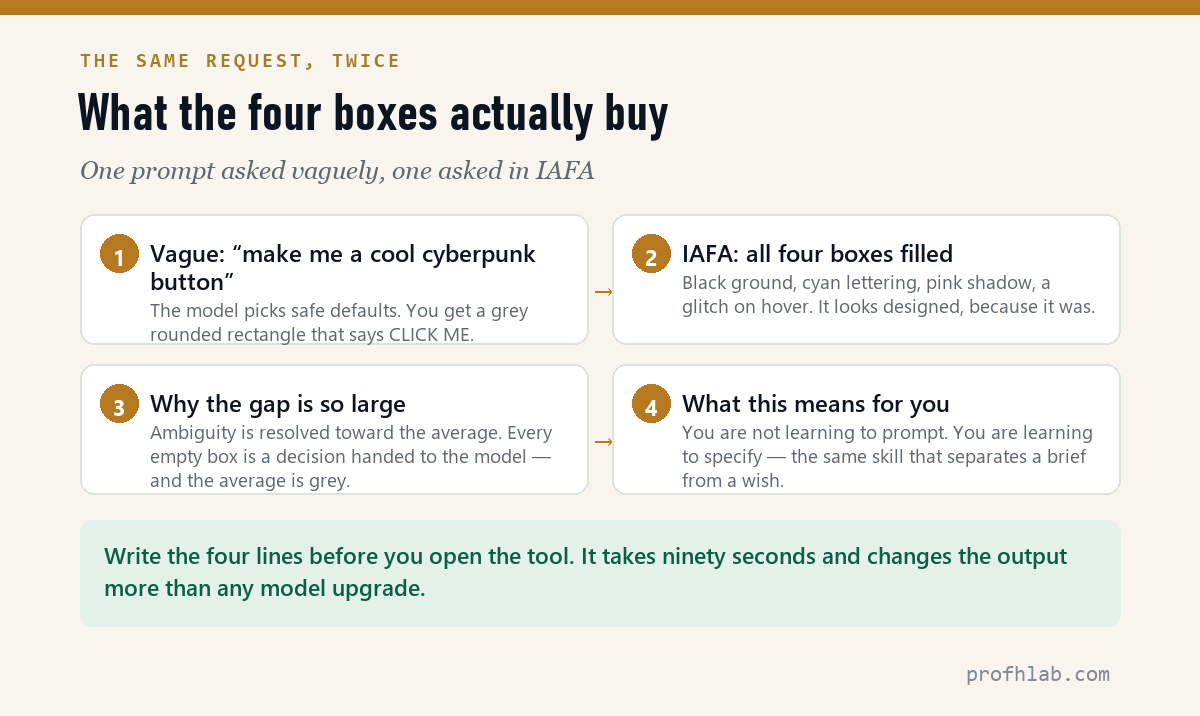Image resolution: width=1200 pixels, height=716 pixels.
Task: Select the 'Vague: make me a cool cyberpunk button' heading
Action: point(343,266)
